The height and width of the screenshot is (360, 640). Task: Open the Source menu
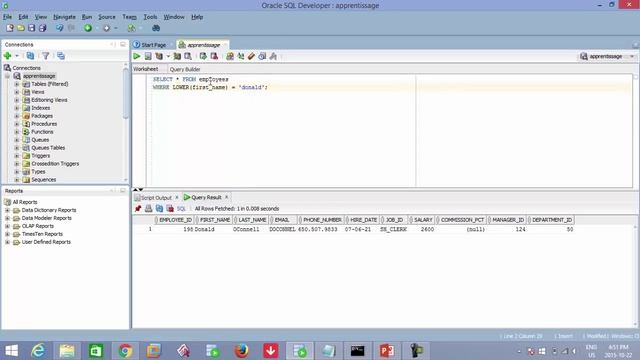tap(107, 17)
